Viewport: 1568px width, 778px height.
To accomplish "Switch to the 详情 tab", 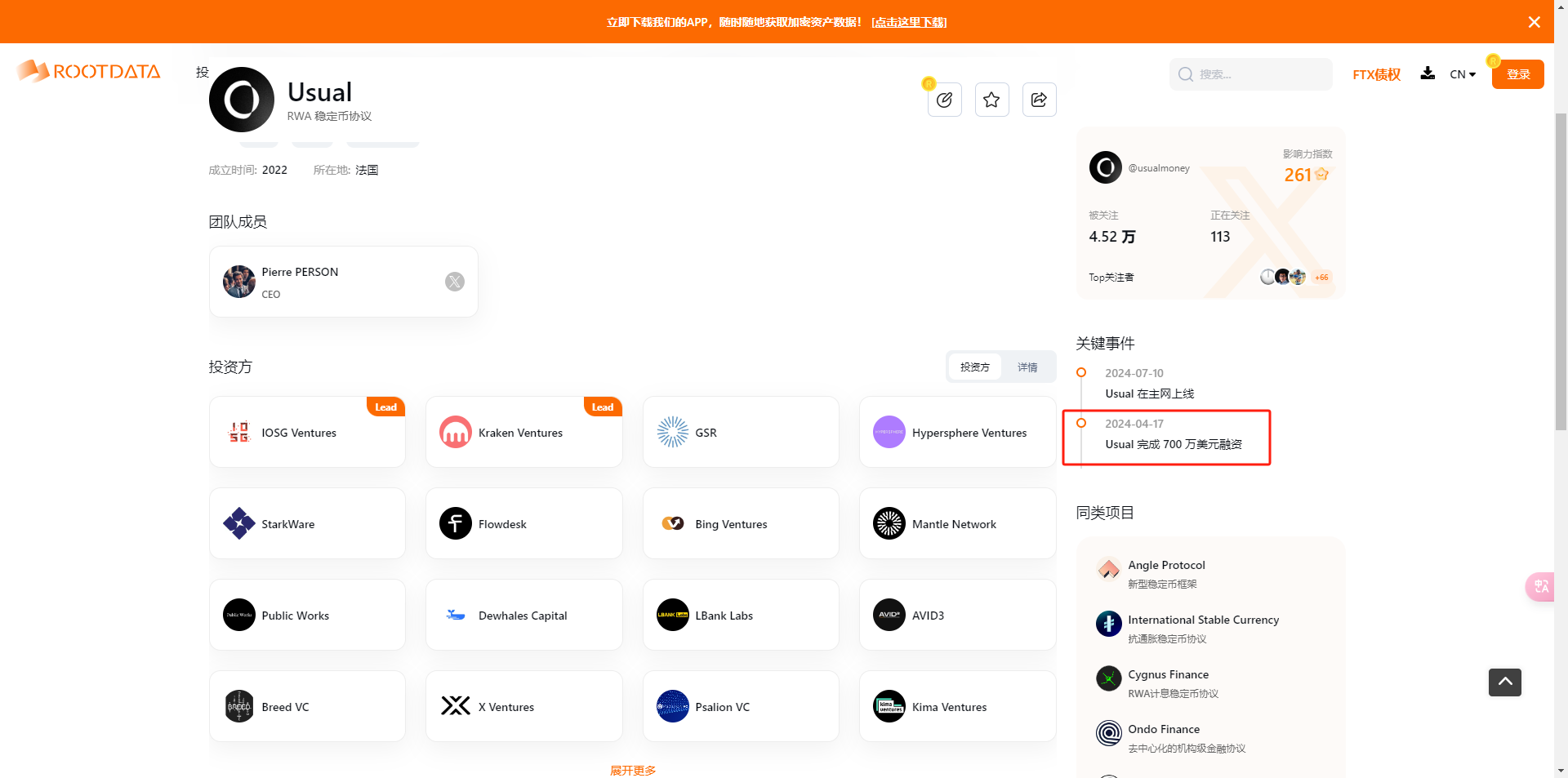I will (x=1027, y=367).
